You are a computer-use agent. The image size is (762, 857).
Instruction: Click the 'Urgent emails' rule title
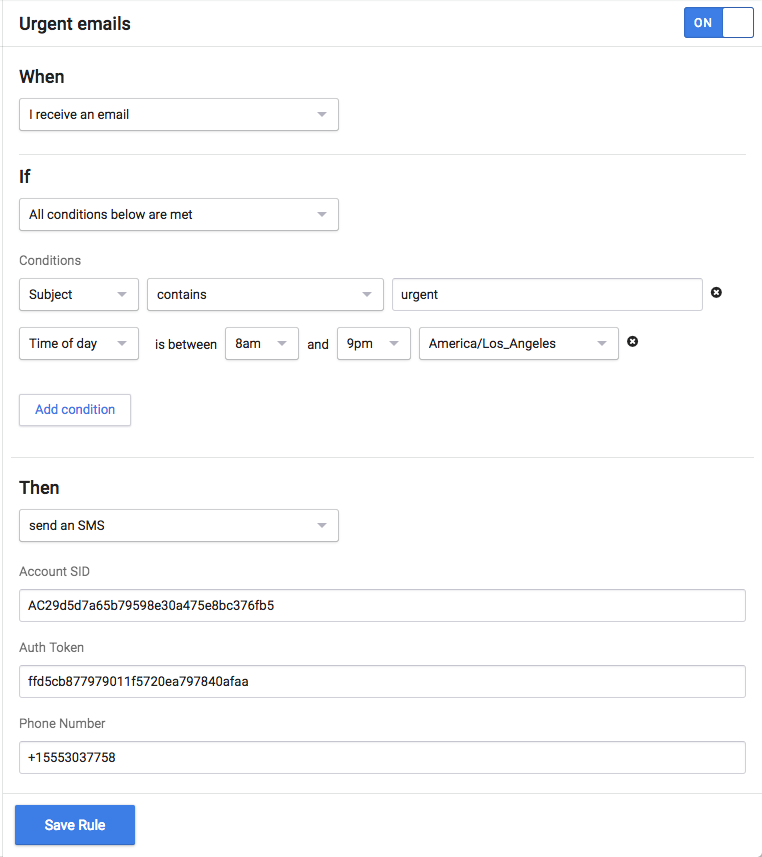tap(75, 24)
